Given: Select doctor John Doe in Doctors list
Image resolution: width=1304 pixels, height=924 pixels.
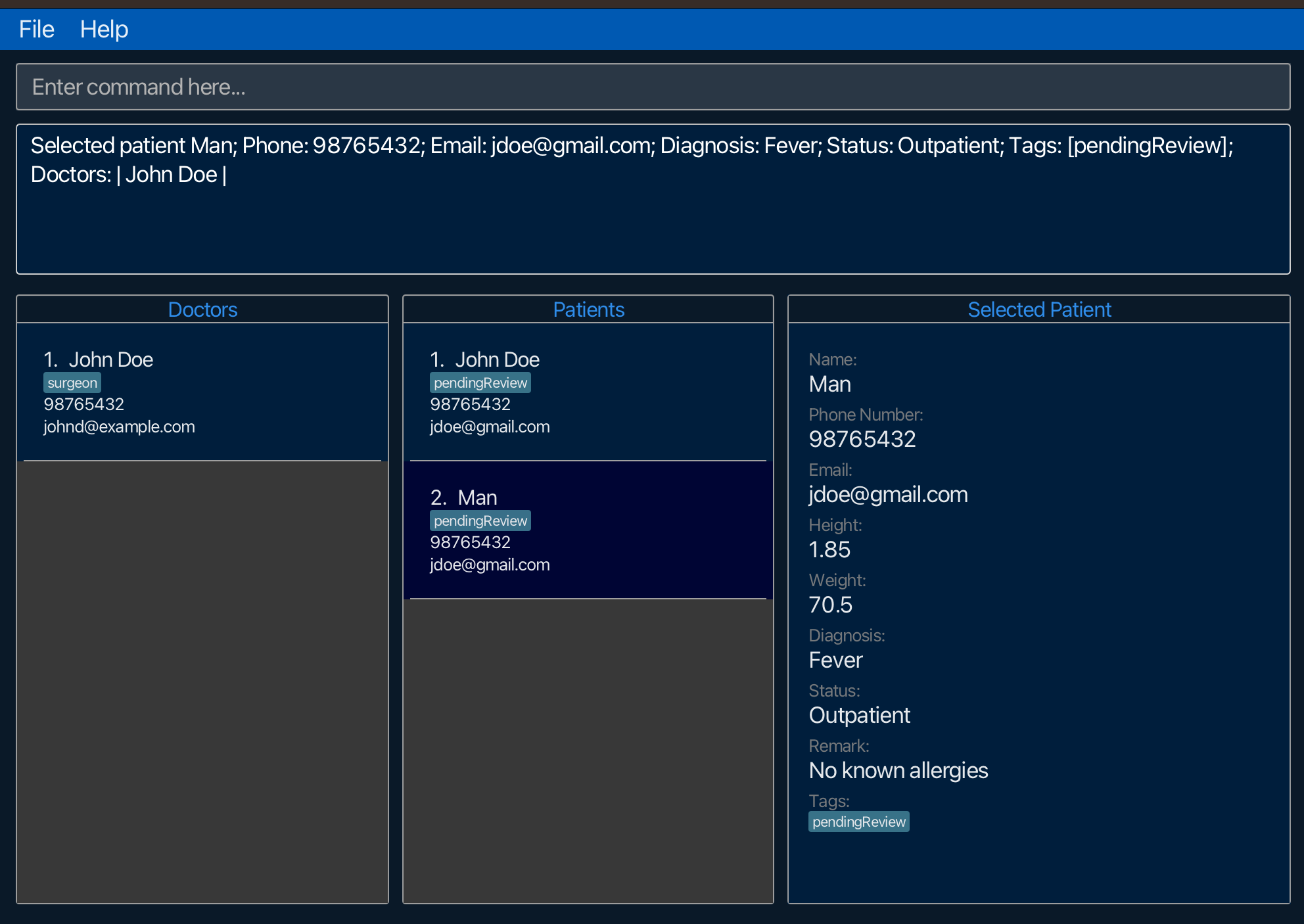Looking at the screenshot, I should click(202, 392).
